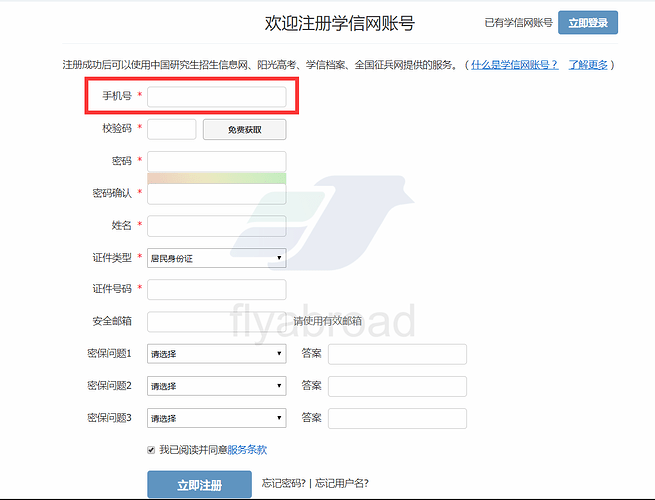Click the 密码确认 confirm password field
Viewport: 655px width, 500px height.
(217, 194)
